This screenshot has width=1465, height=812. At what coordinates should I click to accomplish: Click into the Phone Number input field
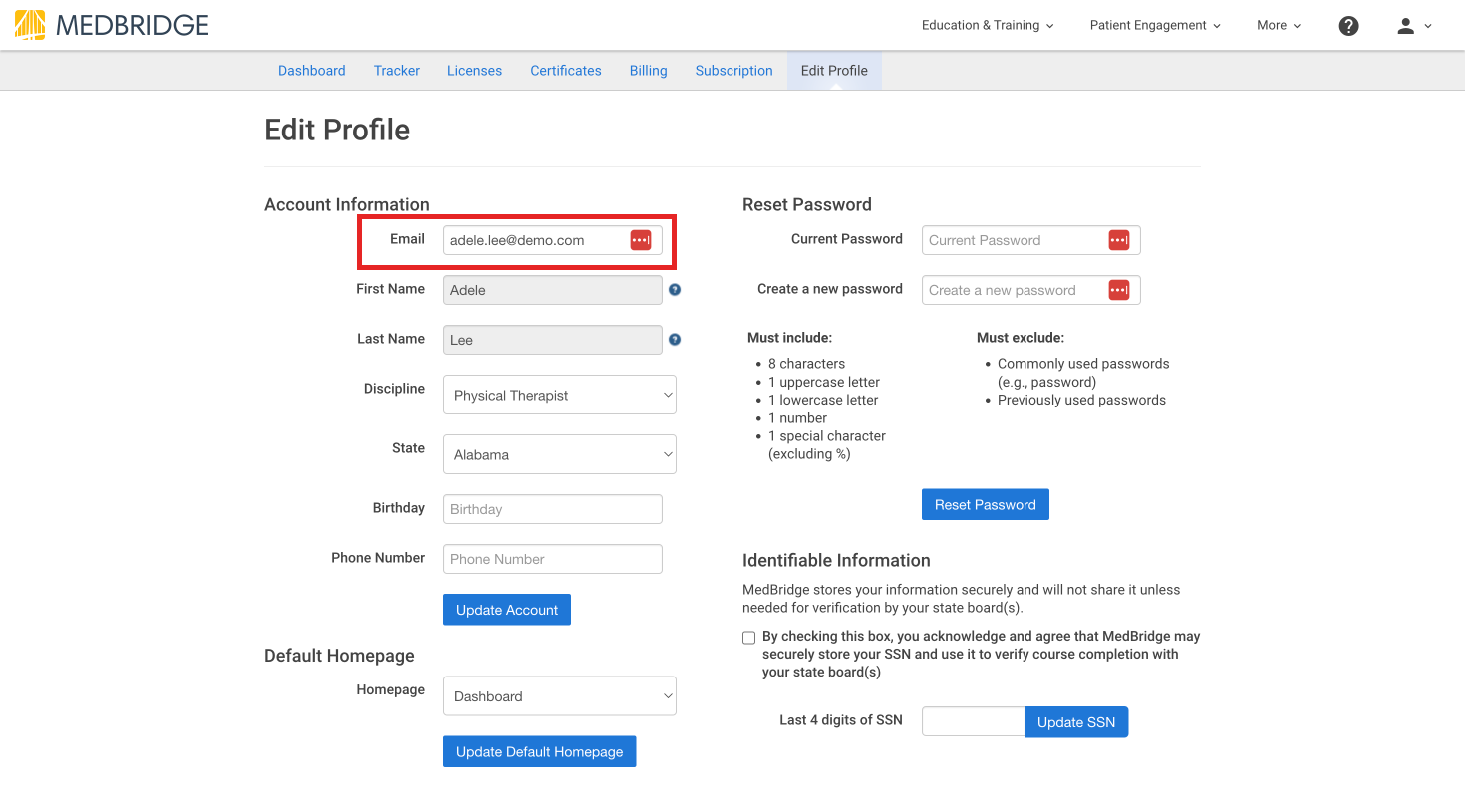[x=553, y=559]
